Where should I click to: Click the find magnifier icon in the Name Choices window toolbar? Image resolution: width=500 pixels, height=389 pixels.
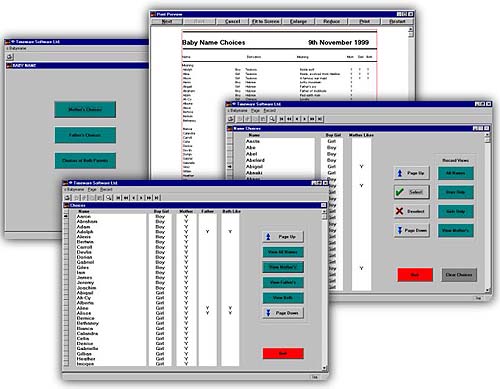click(272, 119)
